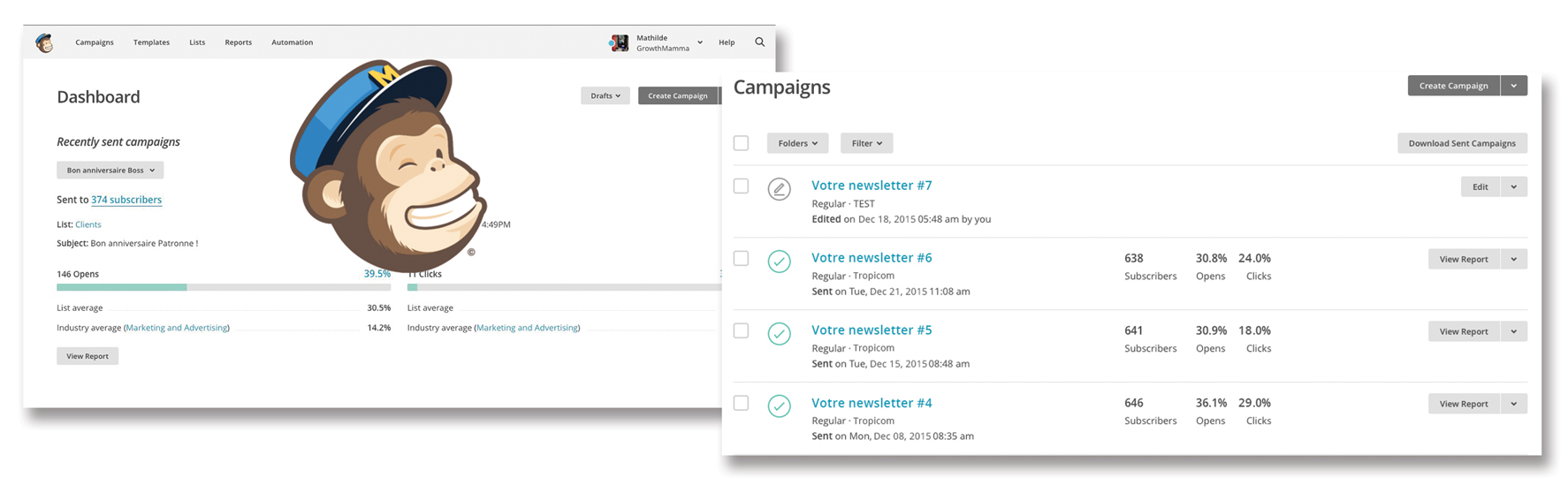Tick the select-all campaigns checkbox
The width and height of the screenshot is (1568, 478).
(741, 143)
